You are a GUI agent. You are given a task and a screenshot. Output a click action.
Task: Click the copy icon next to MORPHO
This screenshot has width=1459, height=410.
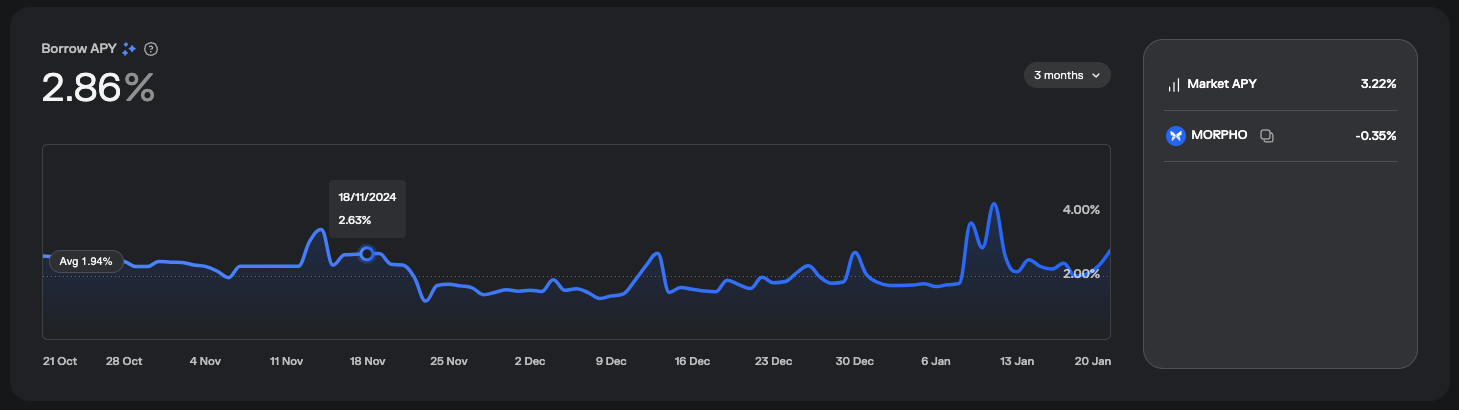[1266, 135]
